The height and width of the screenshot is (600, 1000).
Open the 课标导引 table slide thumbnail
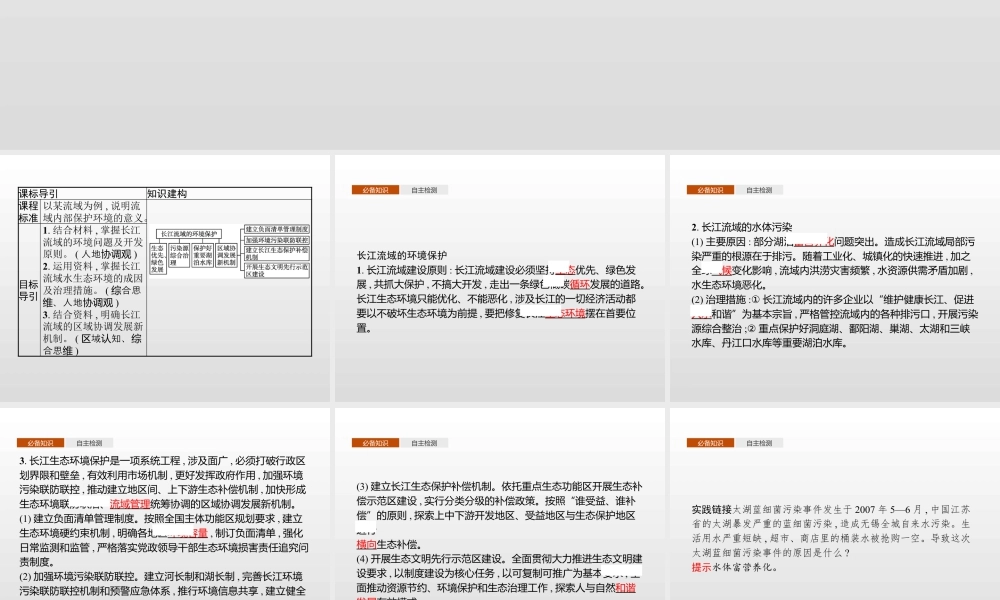165,278
